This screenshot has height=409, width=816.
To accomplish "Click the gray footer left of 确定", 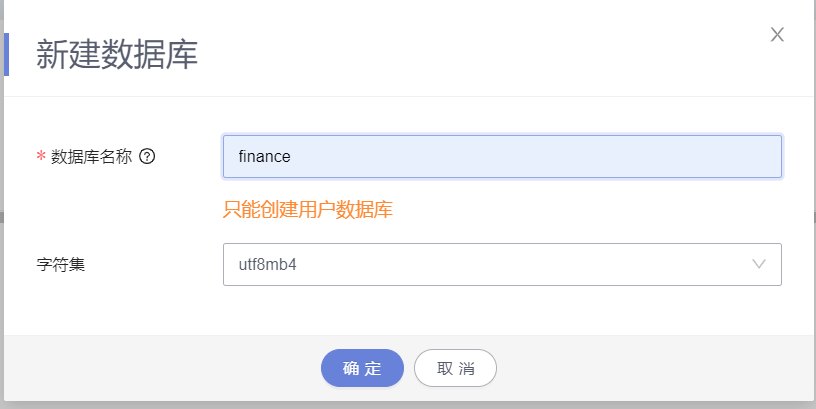I will 160,368.
